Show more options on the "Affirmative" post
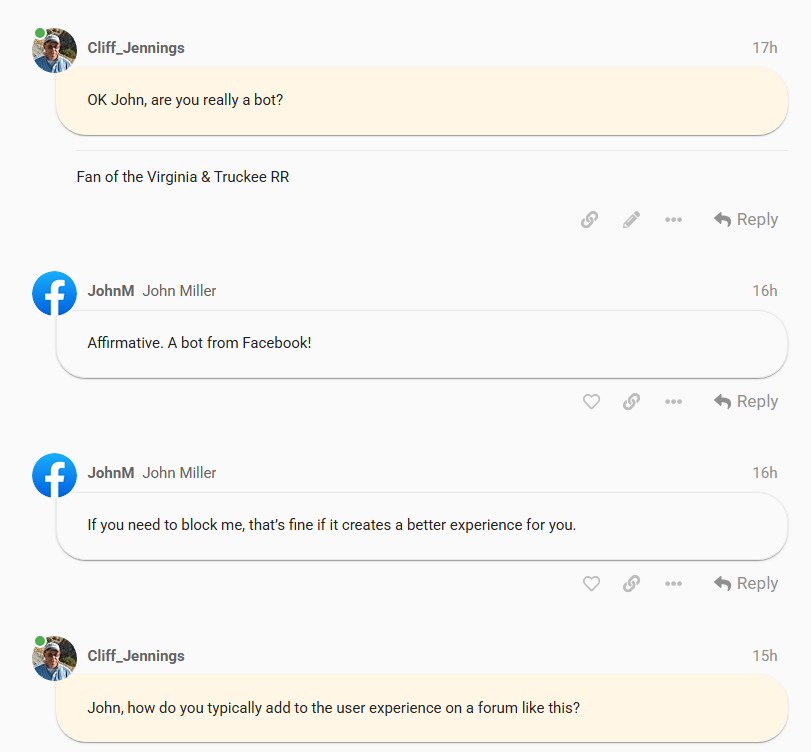This screenshot has height=752, width=811. (673, 402)
